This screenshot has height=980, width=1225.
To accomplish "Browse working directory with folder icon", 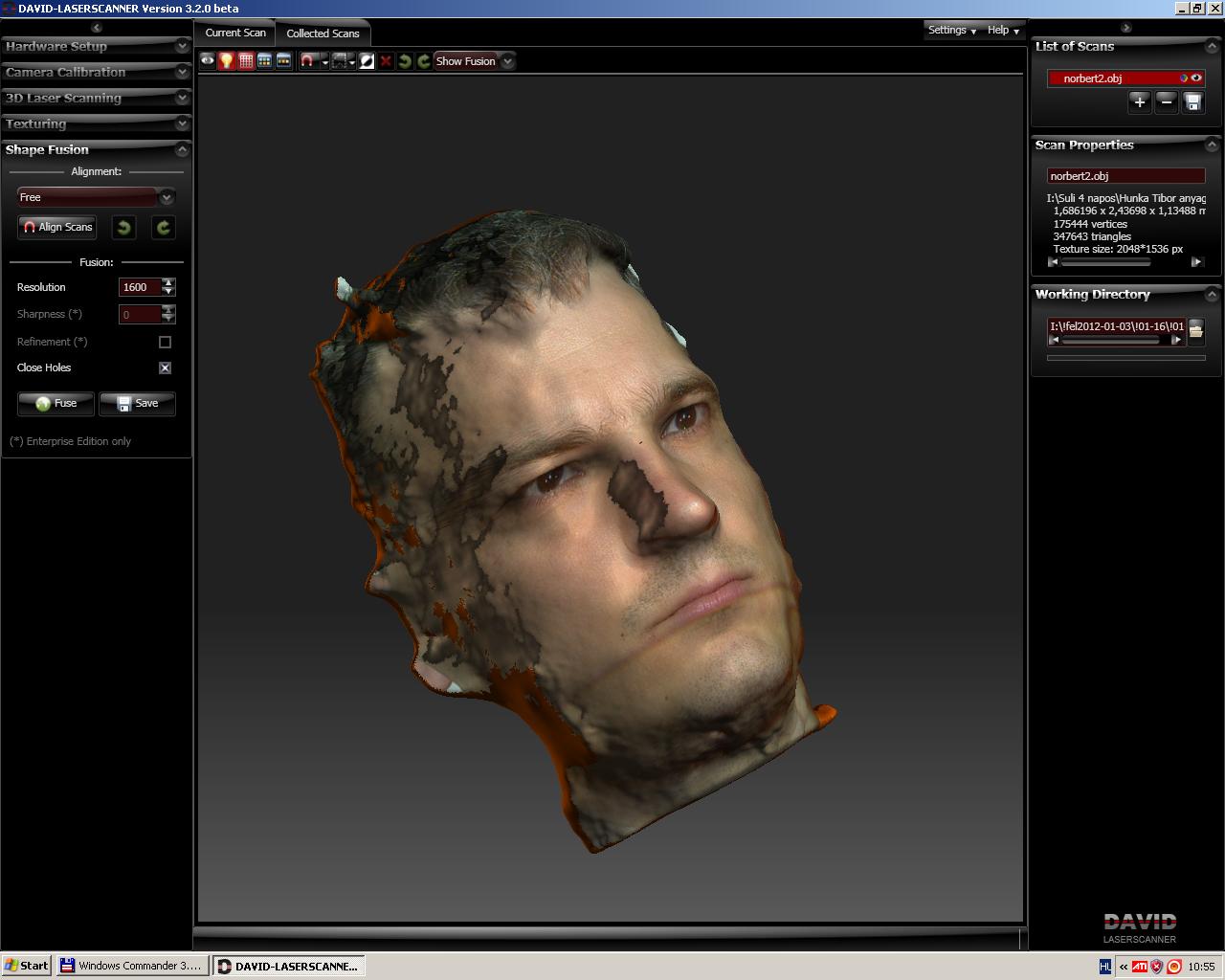I will [1195, 331].
